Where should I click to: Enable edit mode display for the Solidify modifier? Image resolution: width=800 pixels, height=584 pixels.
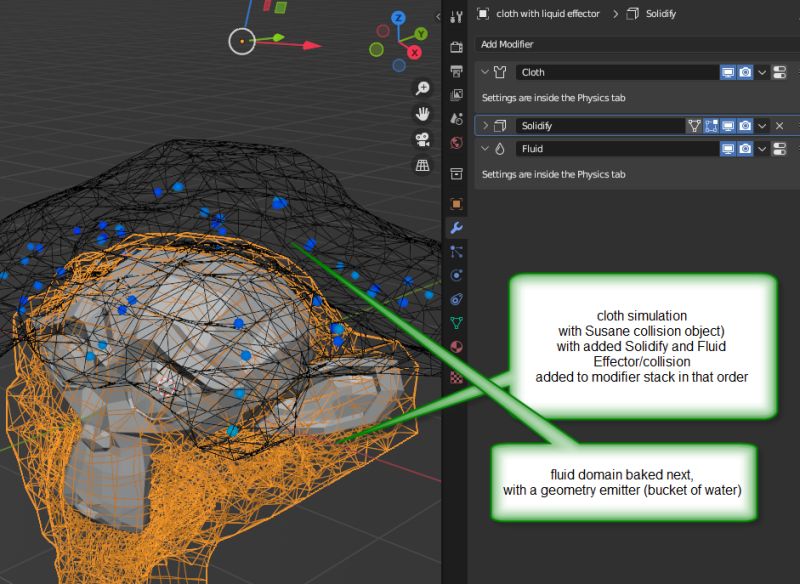pos(711,125)
